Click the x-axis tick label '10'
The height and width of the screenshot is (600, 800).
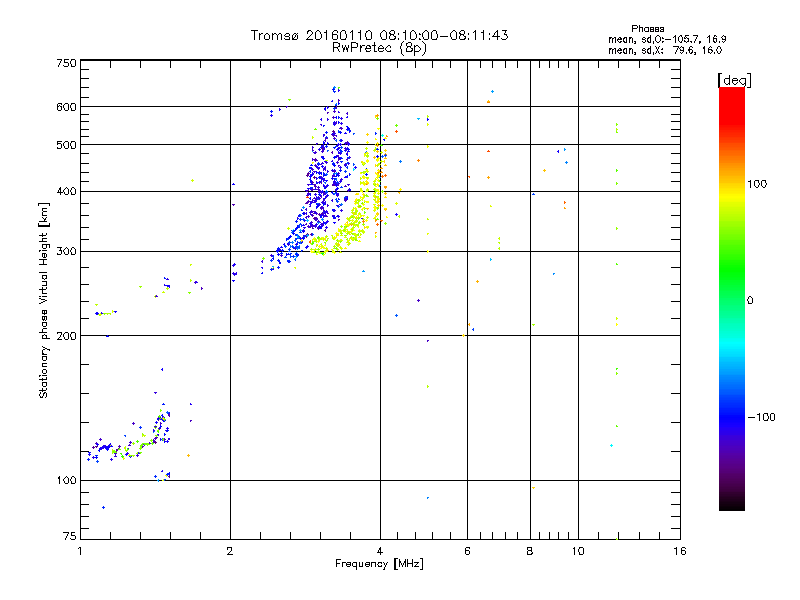(578, 551)
